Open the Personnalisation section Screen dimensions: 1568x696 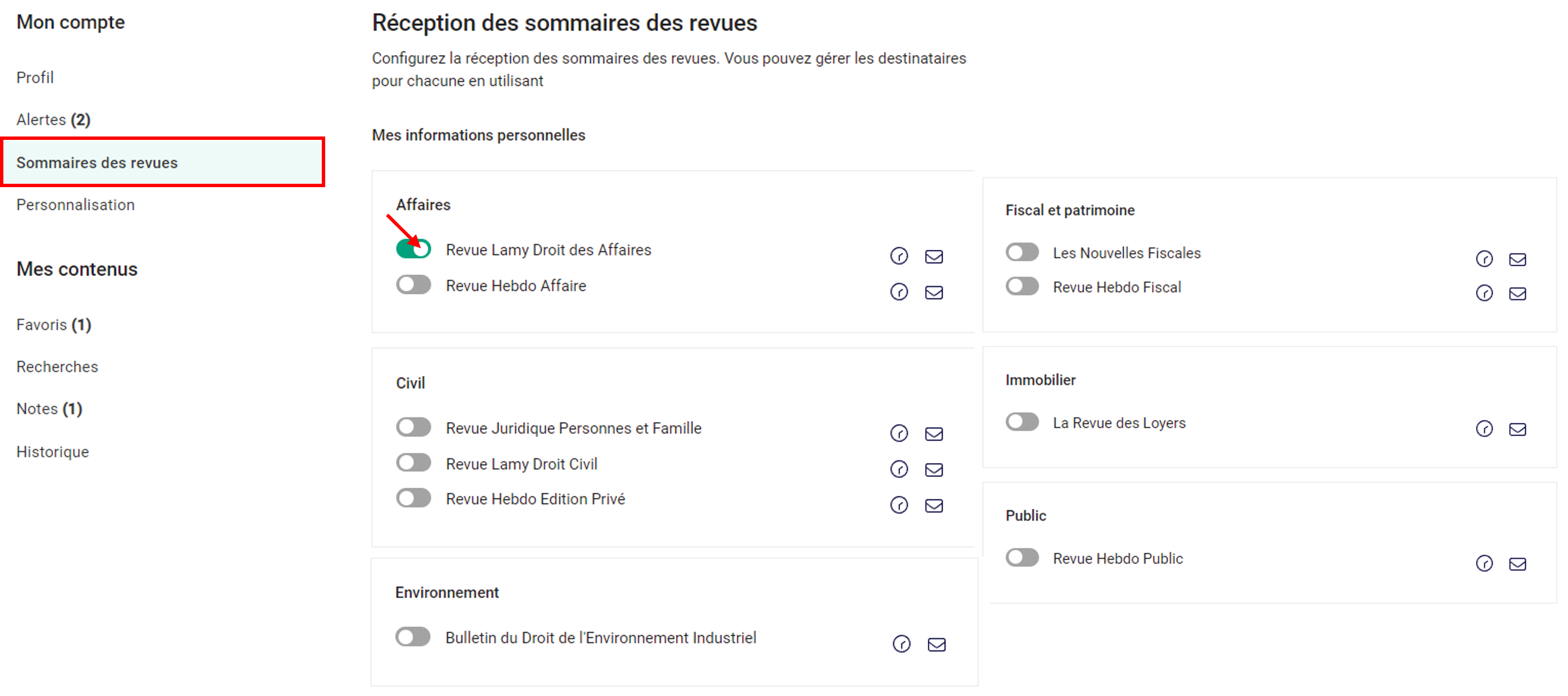[x=75, y=205]
